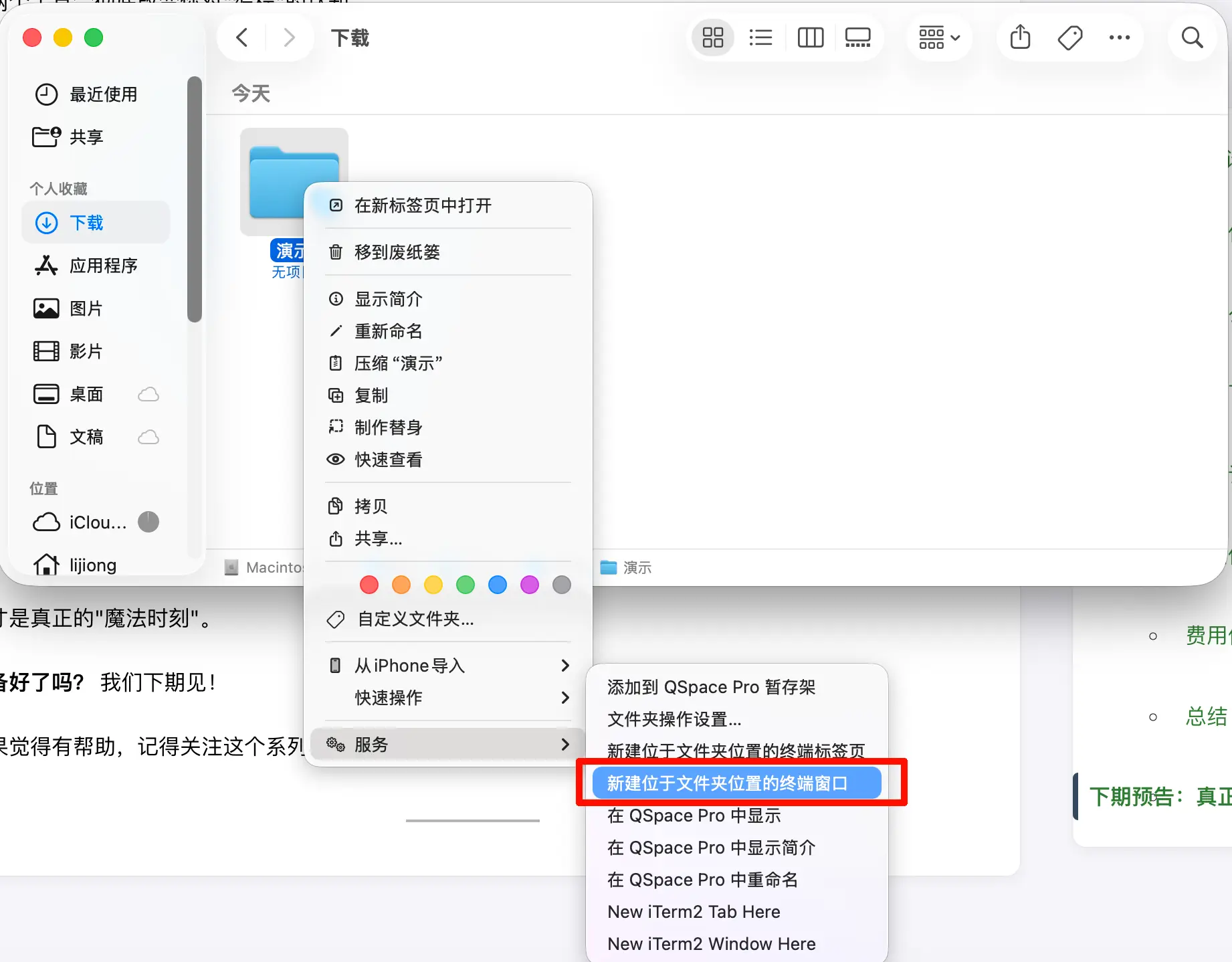
Task: Click 自定义文件夹… option
Action: [x=415, y=619]
